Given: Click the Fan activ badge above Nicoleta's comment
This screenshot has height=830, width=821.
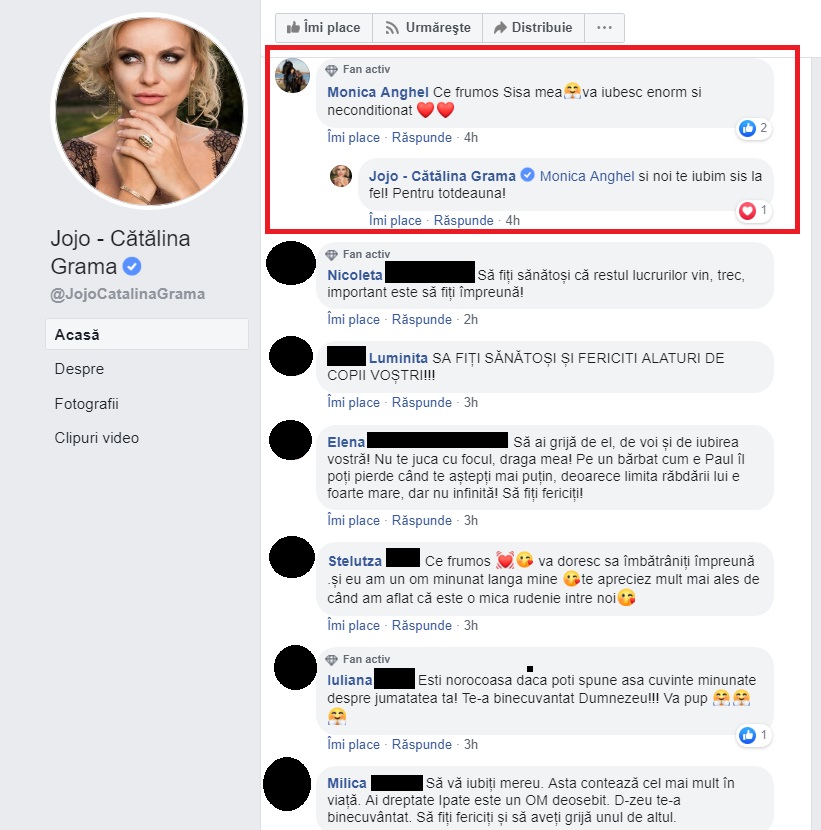Looking at the screenshot, I should click(x=358, y=255).
